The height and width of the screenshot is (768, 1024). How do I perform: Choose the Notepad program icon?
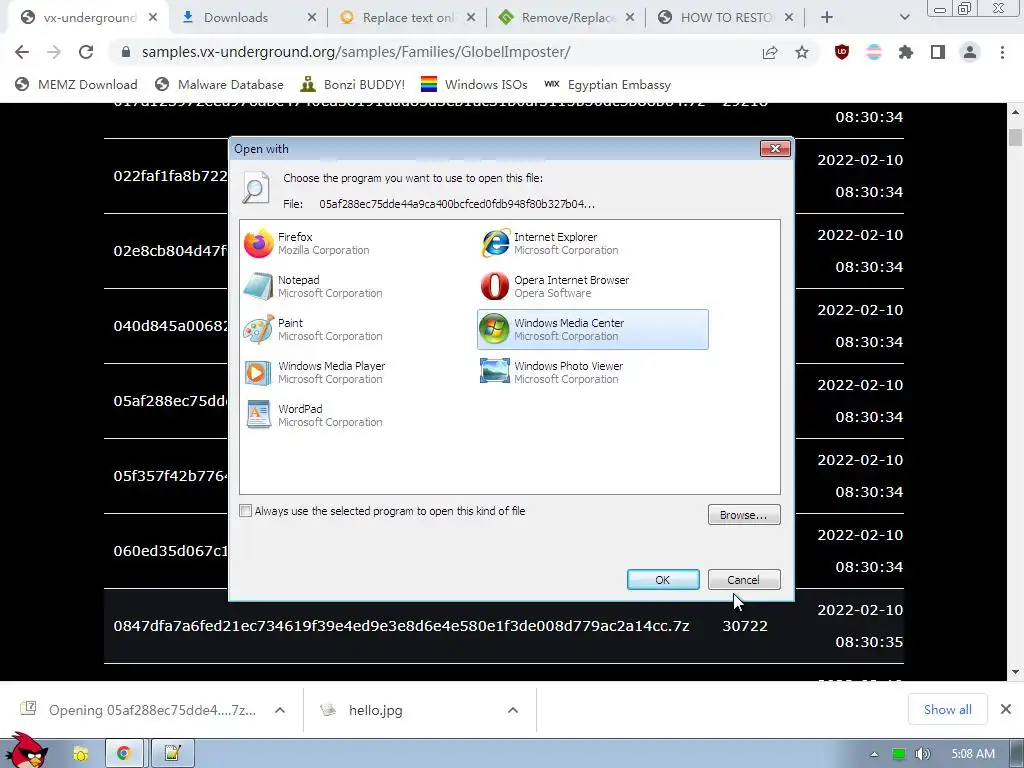(x=258, y=287)
